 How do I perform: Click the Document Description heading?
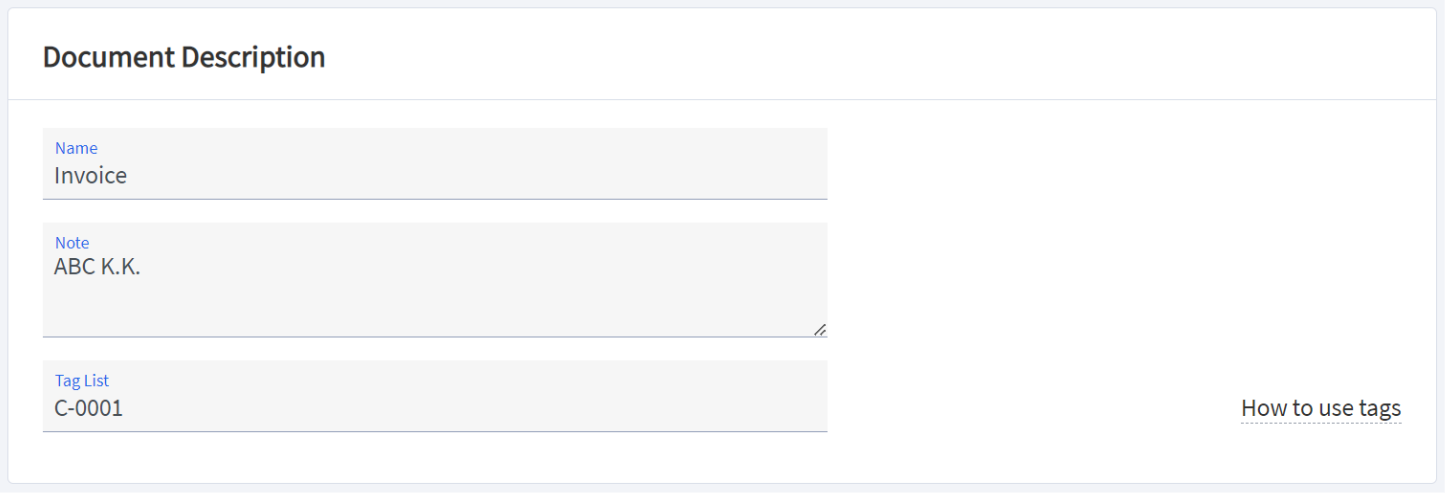coord(184,57)
